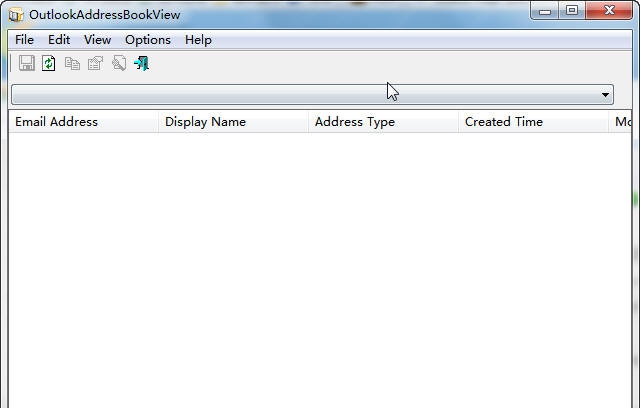Sort by Email Address column

click(83, 122)
